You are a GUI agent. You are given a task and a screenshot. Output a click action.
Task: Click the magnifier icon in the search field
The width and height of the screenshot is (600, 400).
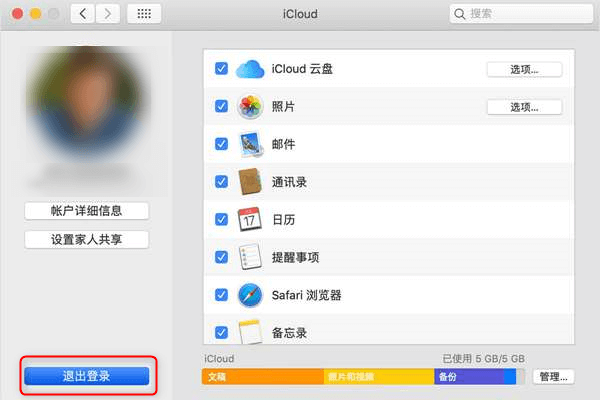point(460,14)
